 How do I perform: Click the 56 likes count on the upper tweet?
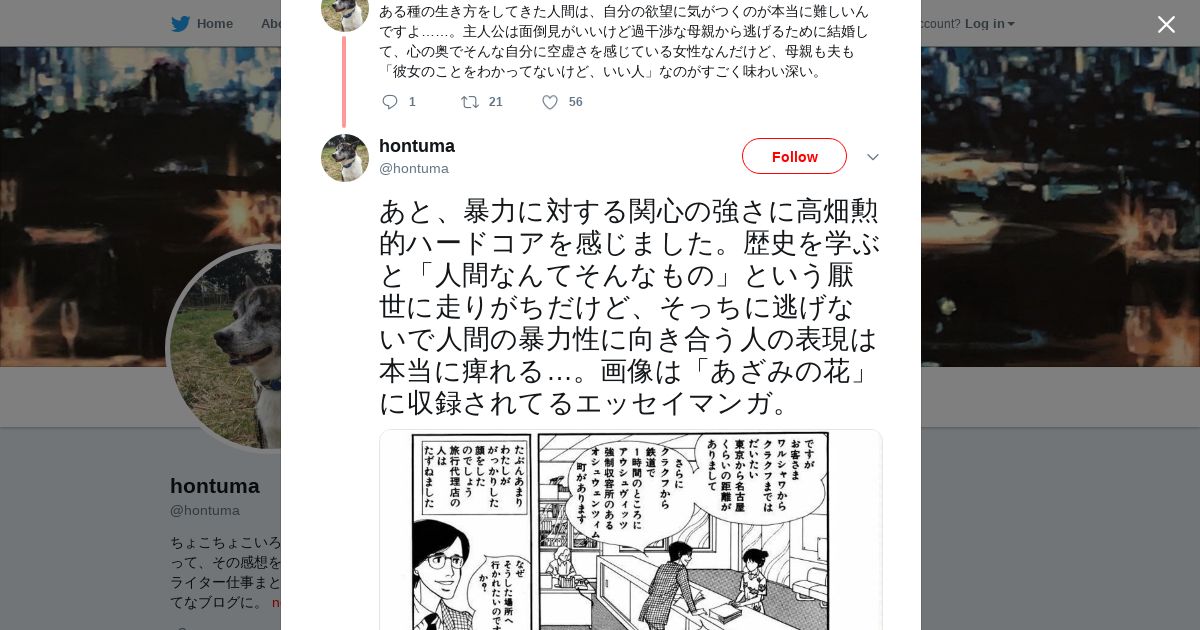tap(575, 102)
